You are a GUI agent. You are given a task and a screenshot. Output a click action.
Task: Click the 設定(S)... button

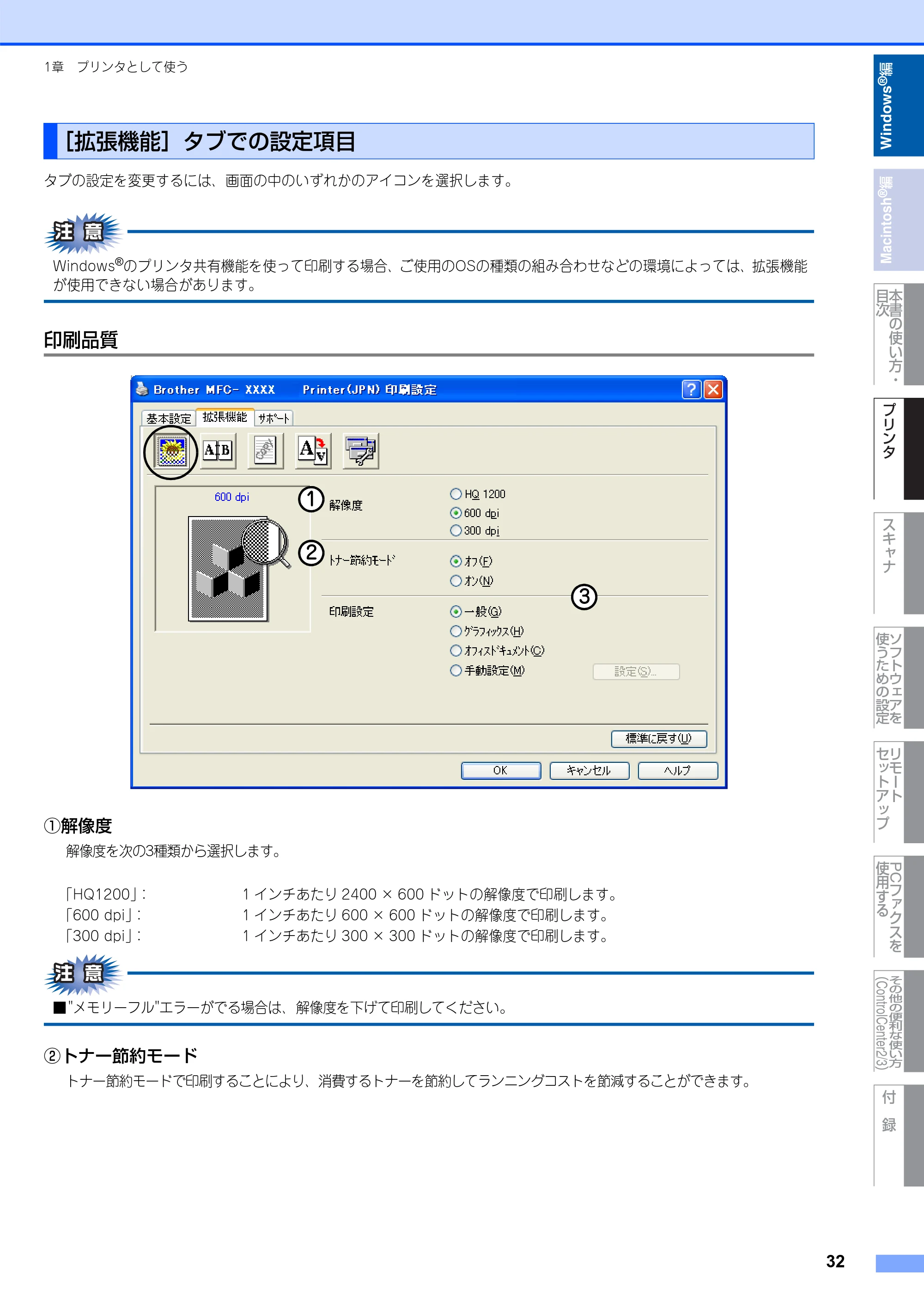click(x=636, y=672)
